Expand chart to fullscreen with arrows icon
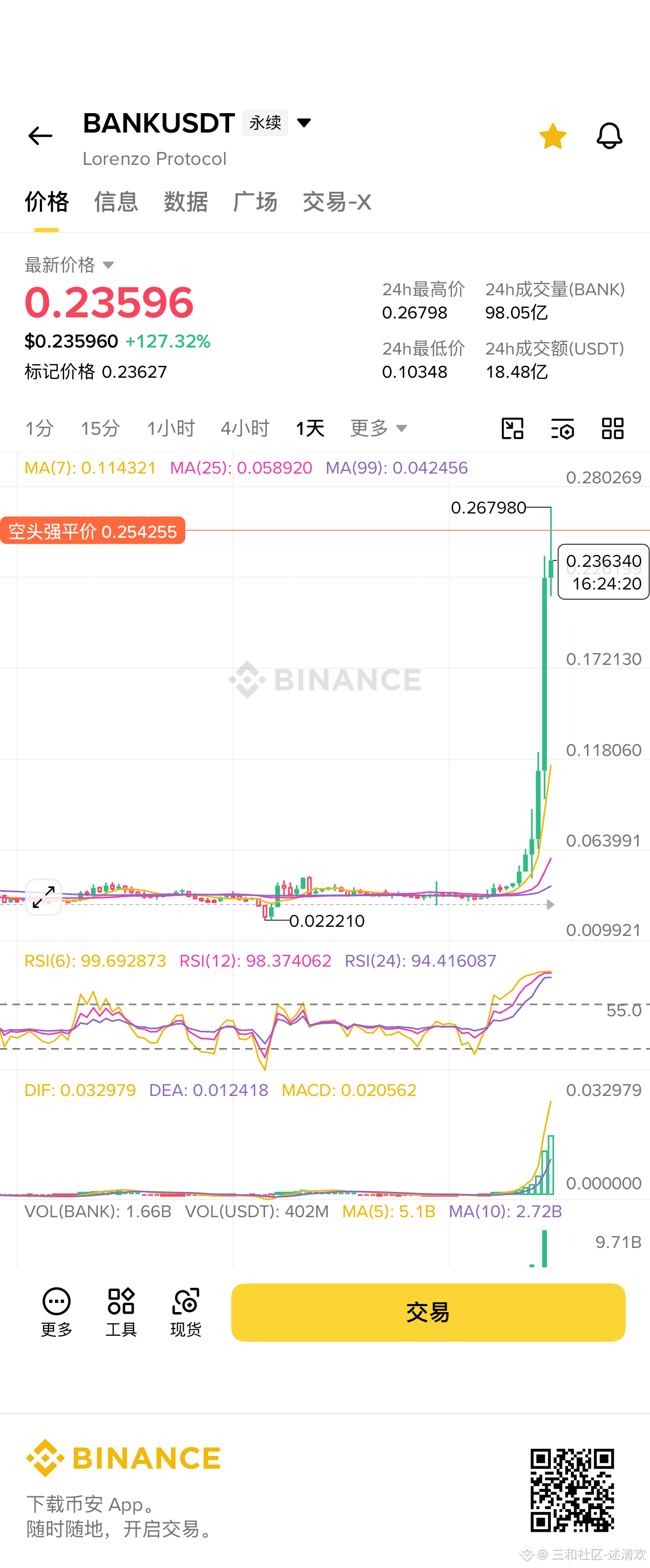 tap(44, 897)
